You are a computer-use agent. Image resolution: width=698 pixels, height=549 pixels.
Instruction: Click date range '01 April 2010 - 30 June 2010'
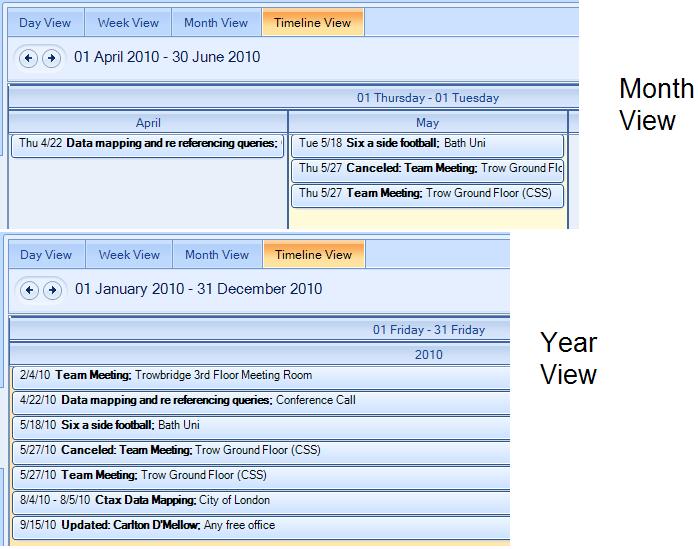(167, 57)
